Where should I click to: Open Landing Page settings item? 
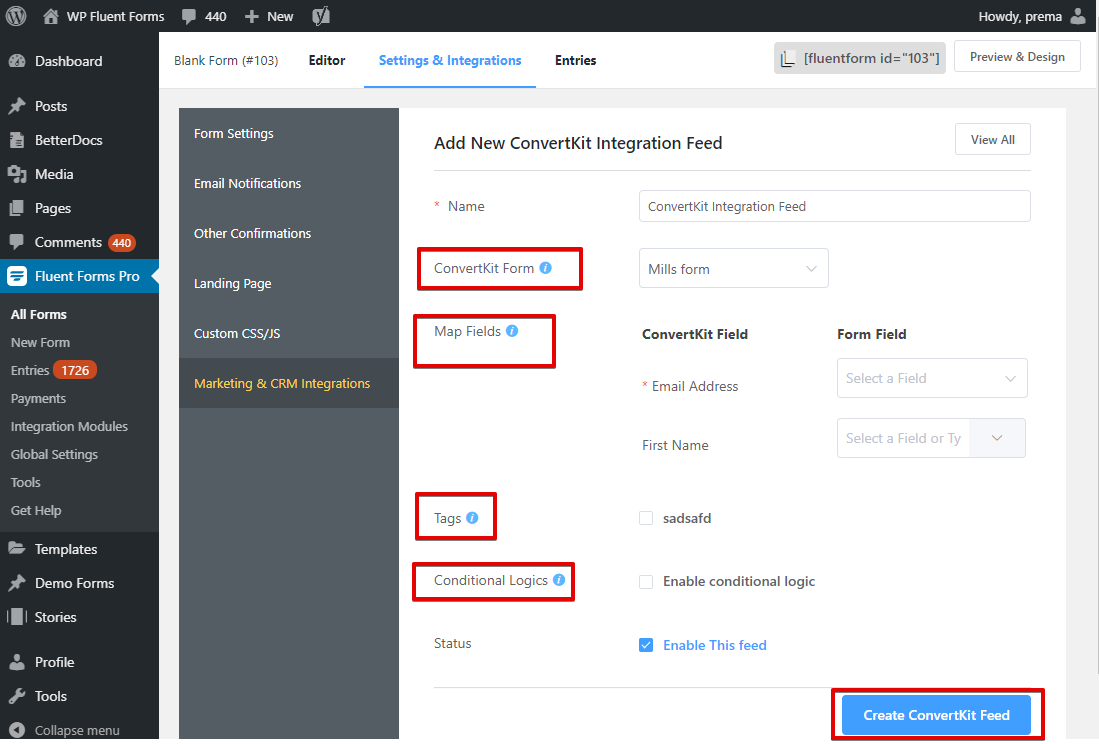(x=289, y=284)
